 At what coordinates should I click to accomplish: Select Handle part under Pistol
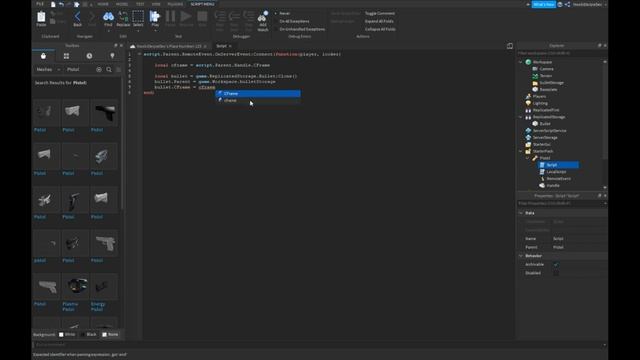click(x=553, y=186)
